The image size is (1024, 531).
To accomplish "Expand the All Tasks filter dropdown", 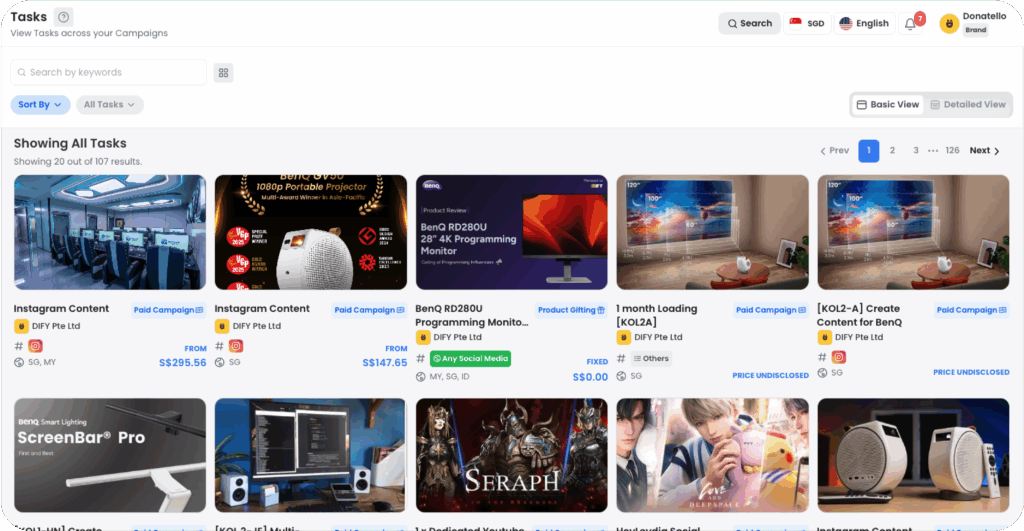I will pos(109,105).
